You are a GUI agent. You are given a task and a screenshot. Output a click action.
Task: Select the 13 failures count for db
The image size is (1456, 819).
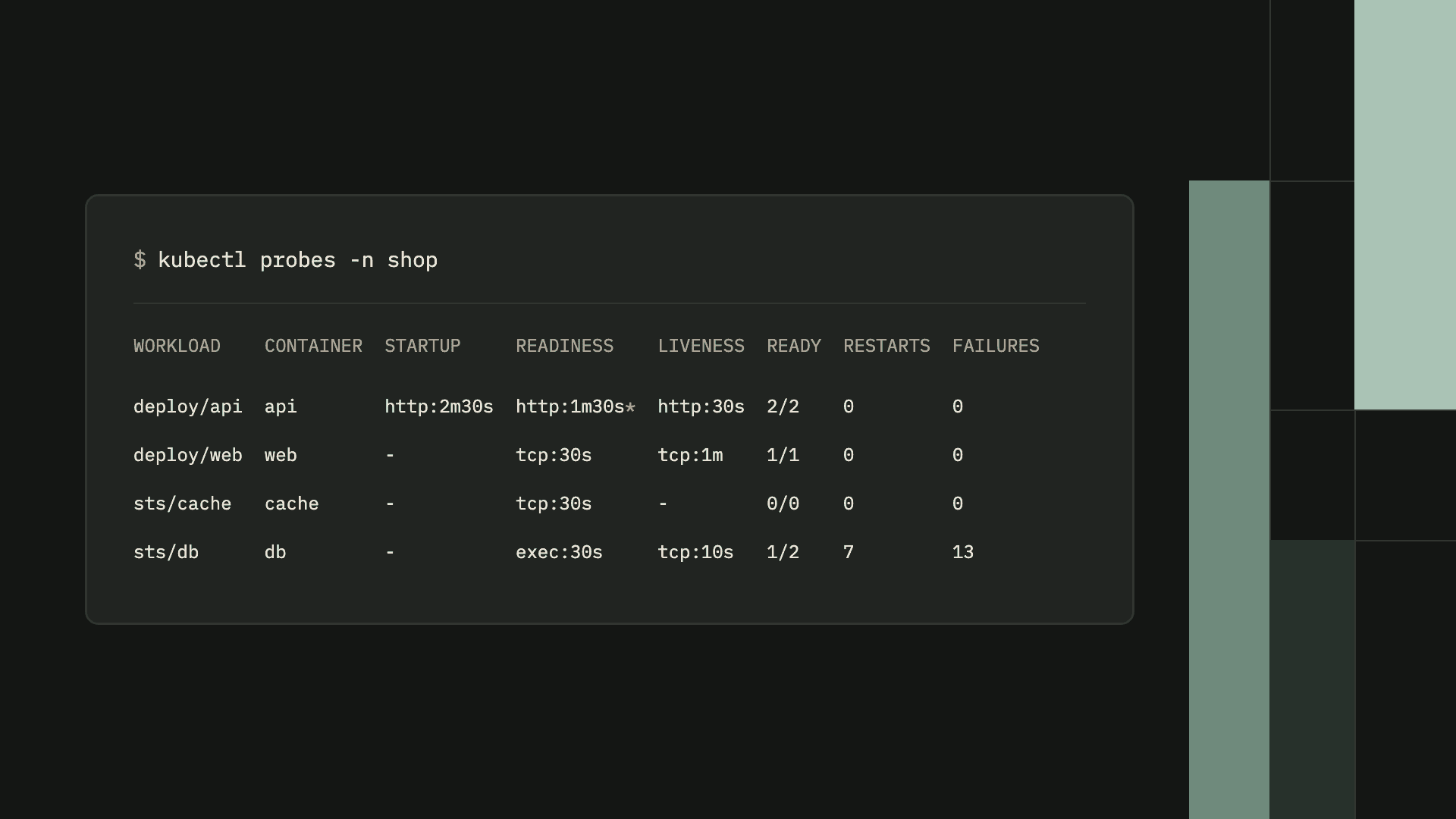point(963,553)
